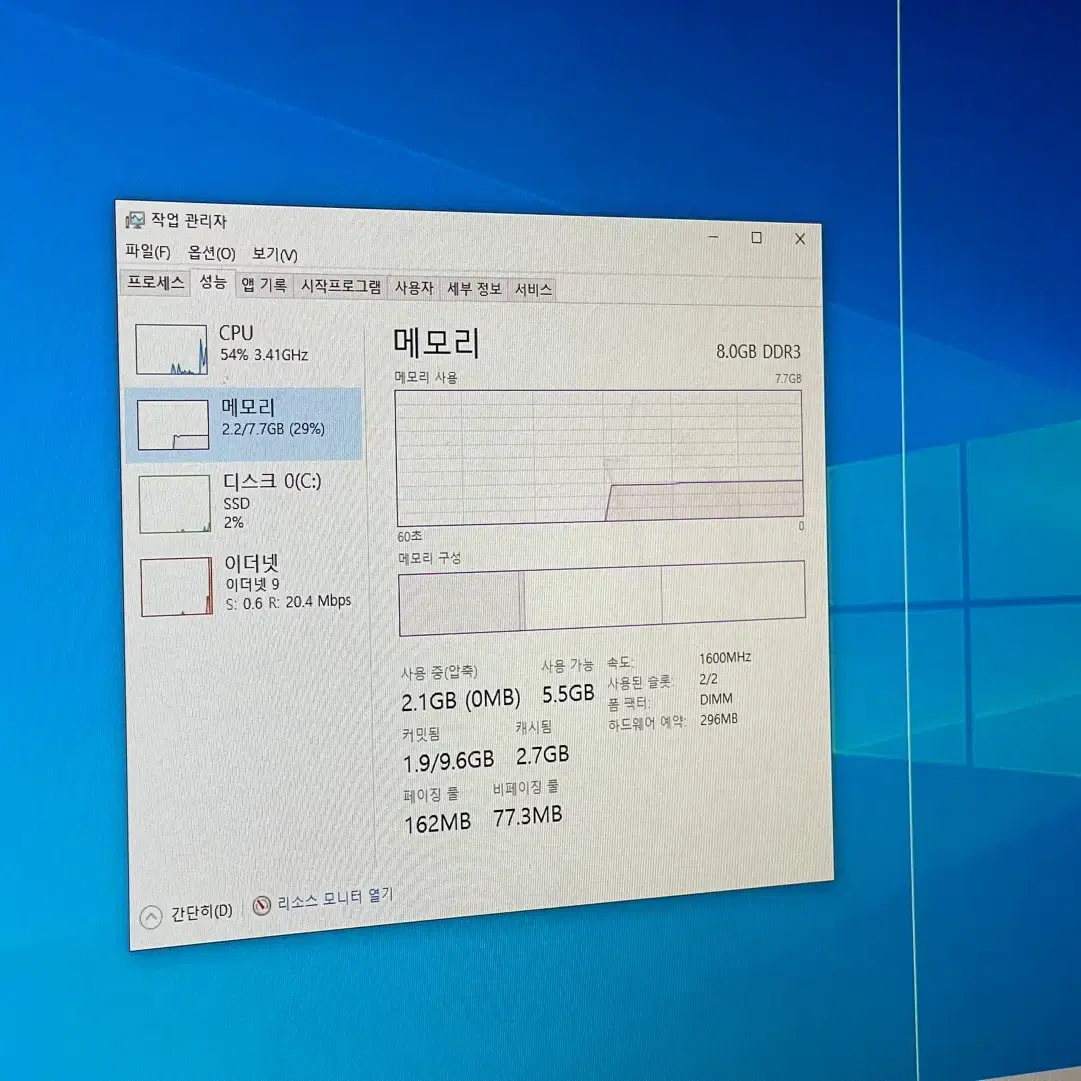This screenshot has height=1081, width=1081.
Task: Click the 메모리 사용 usage graph
Action: (x=599, y=456)
